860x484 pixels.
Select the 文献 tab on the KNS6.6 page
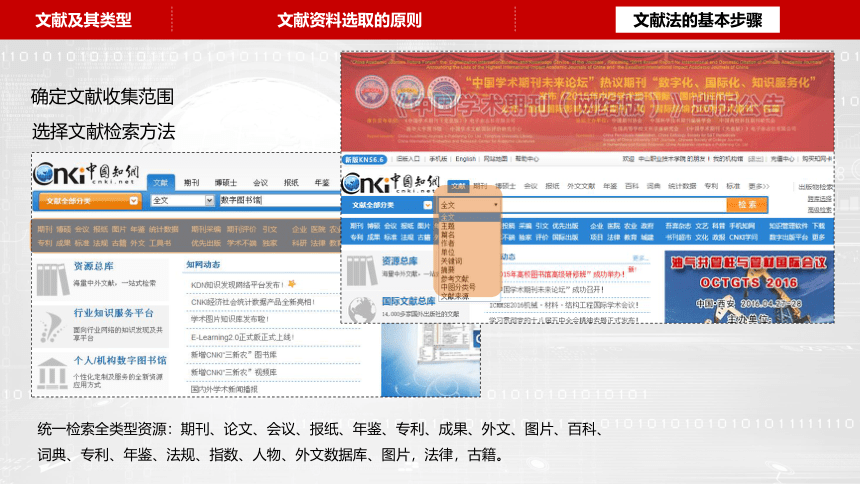click(458, 186)
